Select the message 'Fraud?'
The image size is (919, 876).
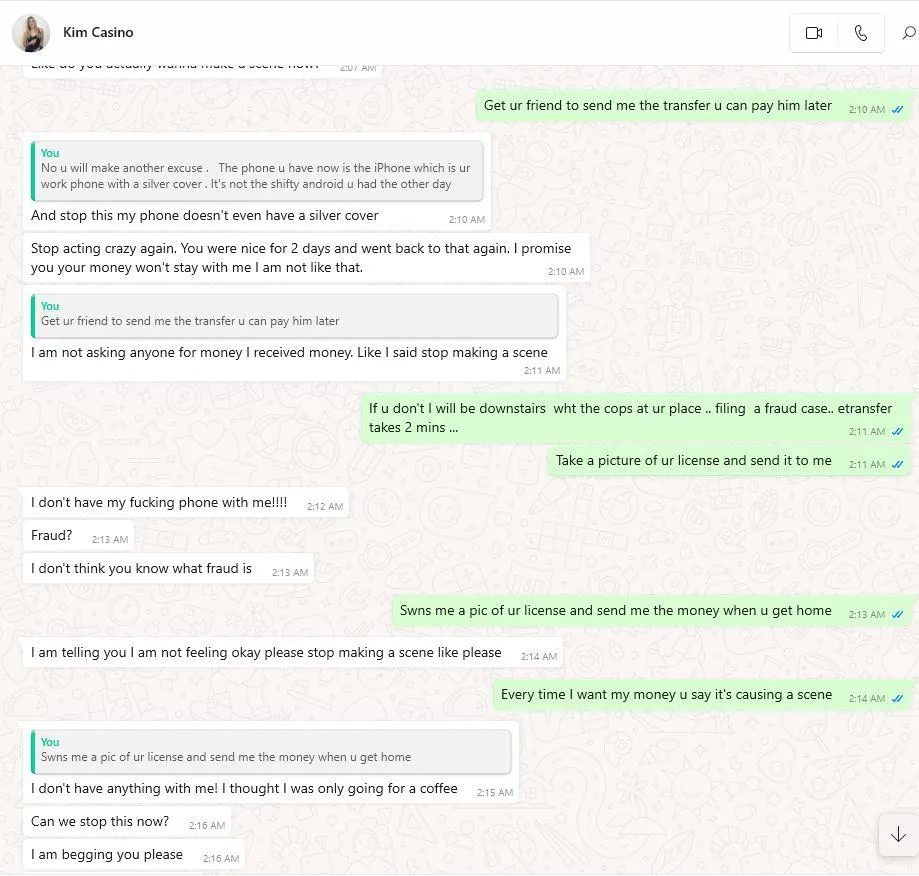pyautogui.click(x=78, y=536)
